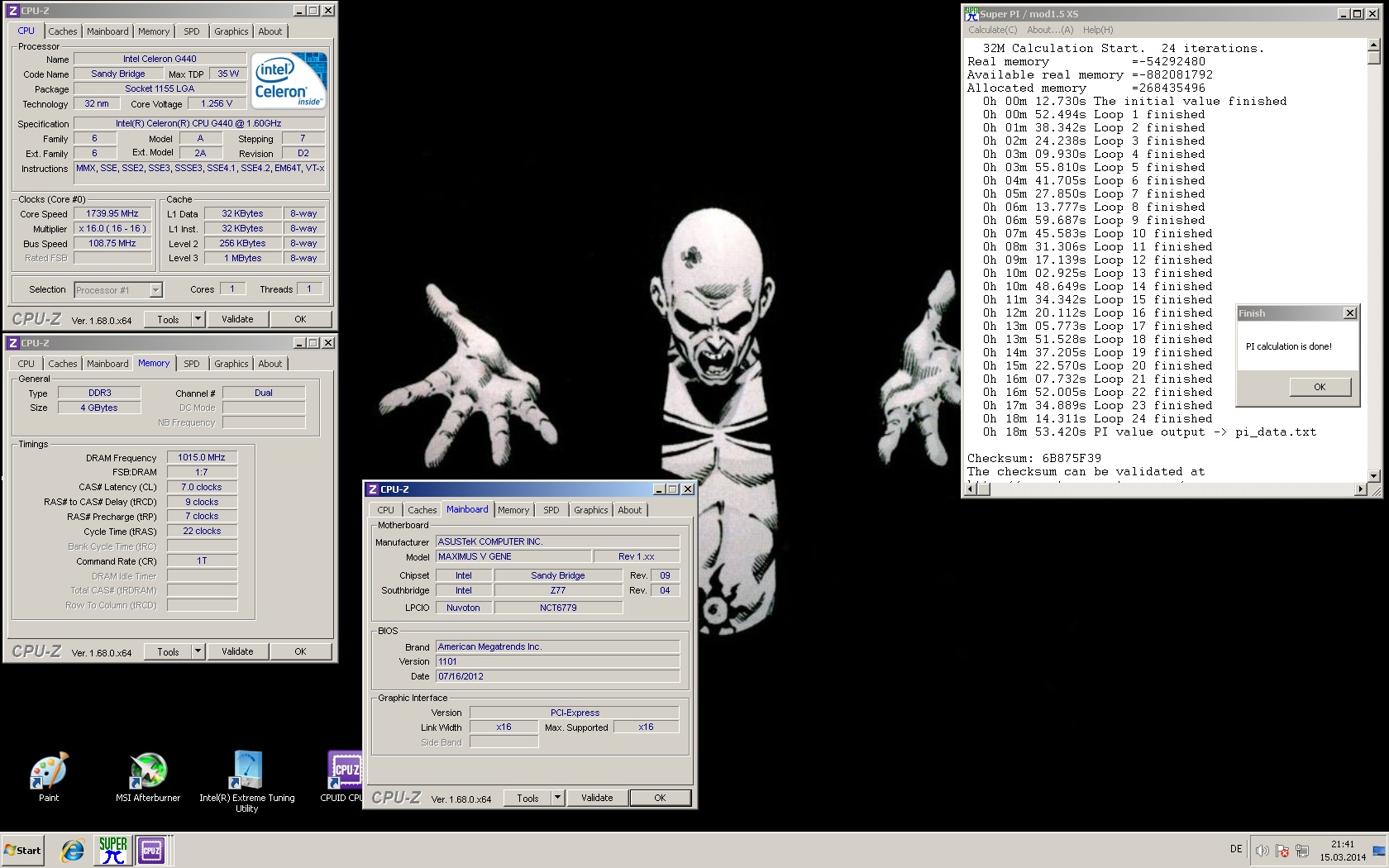Click the Loop 24 finished line in Super PI
Screen dimensions: 1389x868
[1097, 418]
